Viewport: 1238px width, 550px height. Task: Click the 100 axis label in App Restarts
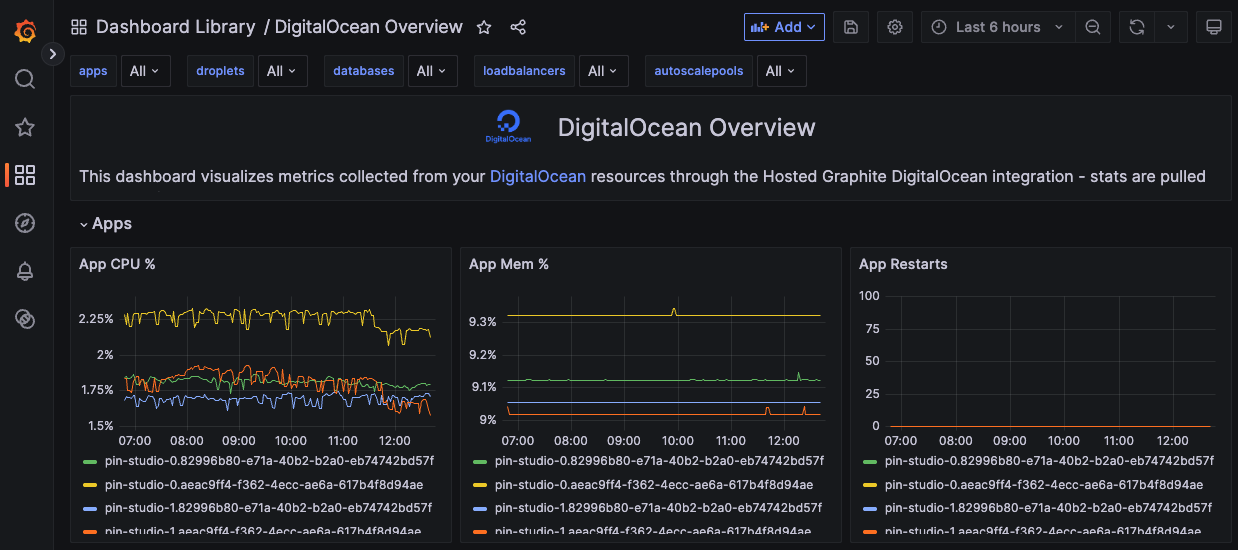click(869, 296)
